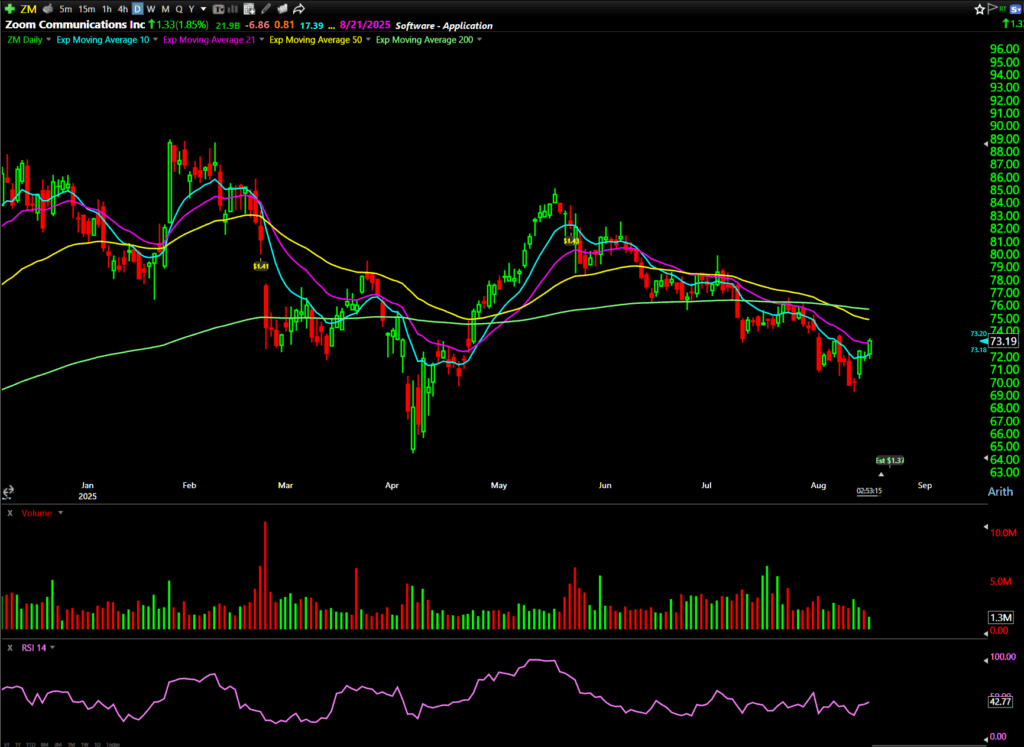Click the ZM ticker symbol box
Image resolution: width=1024 pixels, height=747 pixels.
pos(28,9)
